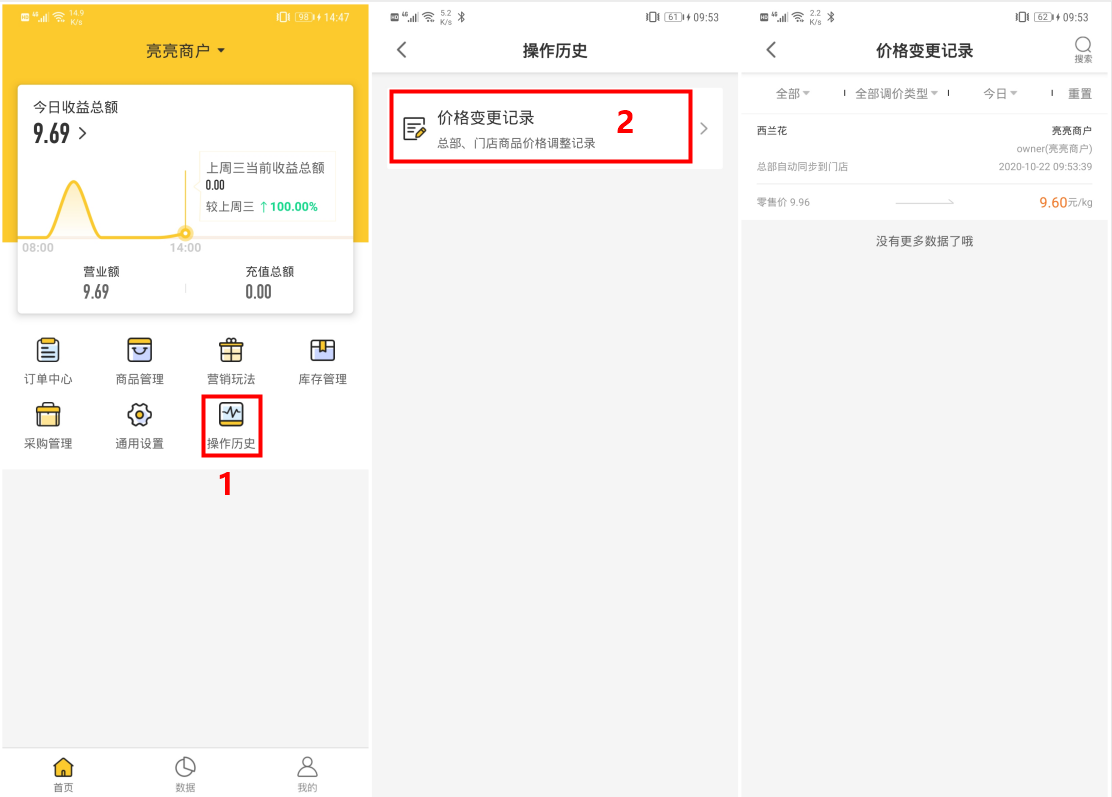Switch to the 我的 bottom tab
1112x797 pixels.
point(307,774)
